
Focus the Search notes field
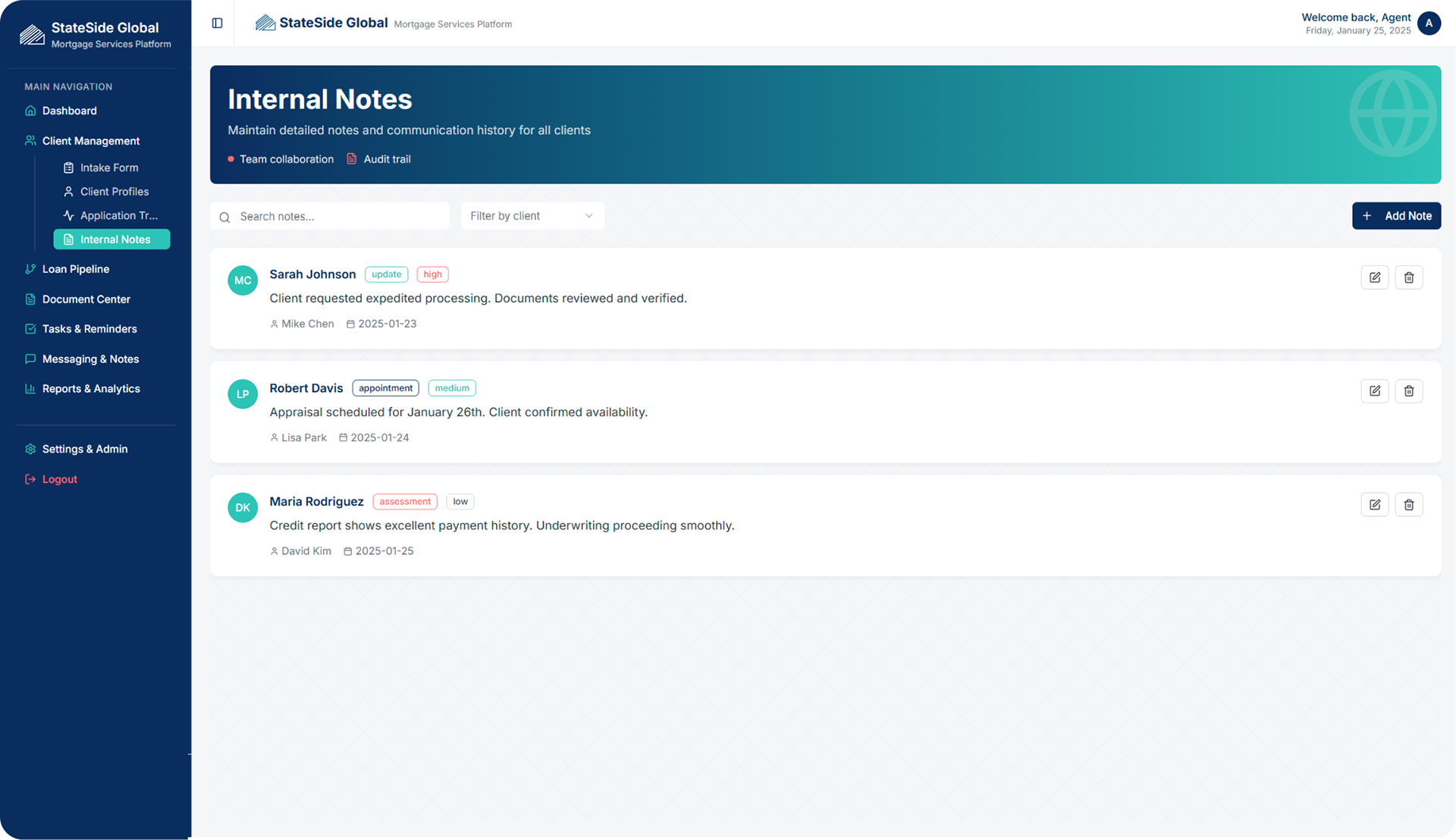click(x=337, y=217)
